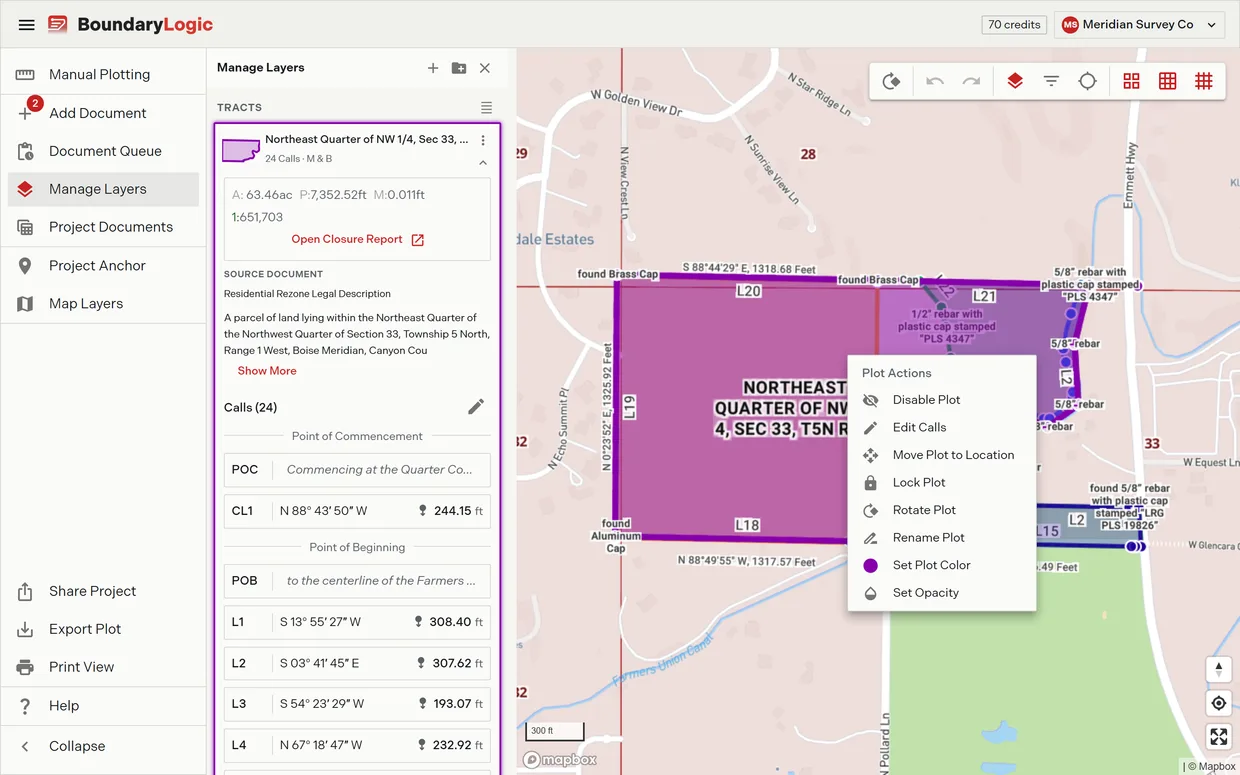Choose Set Opacity menu entry
The height and width of the screenshot is (775, 1240).
coord(941,593)
